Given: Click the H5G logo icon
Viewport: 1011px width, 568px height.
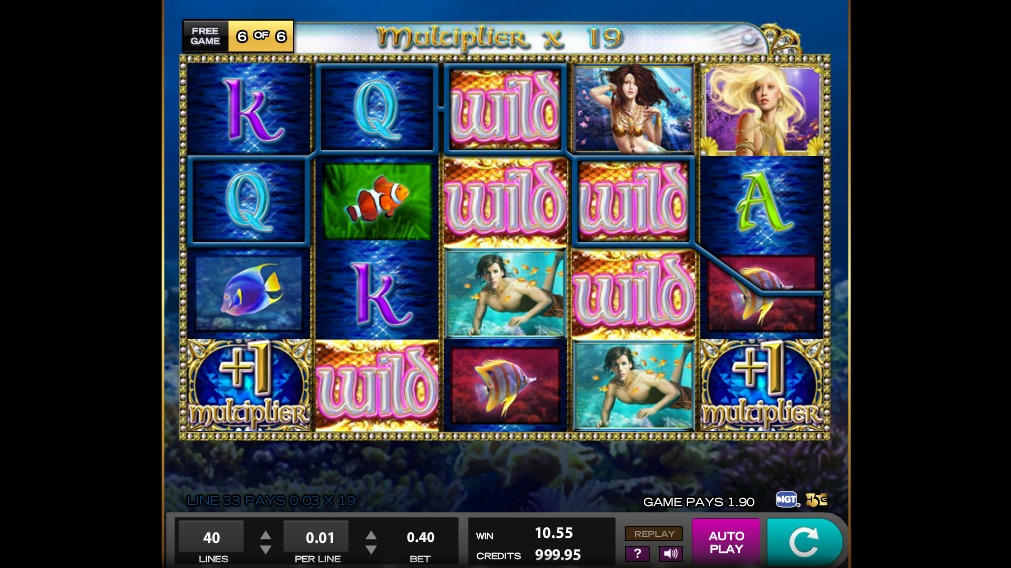Looking at the screenshot, I should tap(816, 500).
